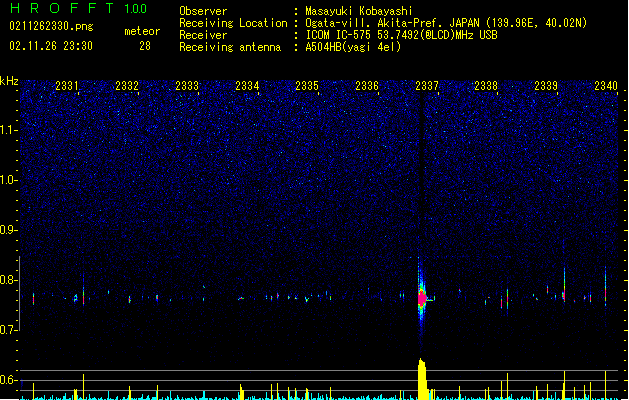Click the date stamp 02.11.26 23:30
Image resolution: width=629 pixels, height=400 pixels.
coord(51,46)
